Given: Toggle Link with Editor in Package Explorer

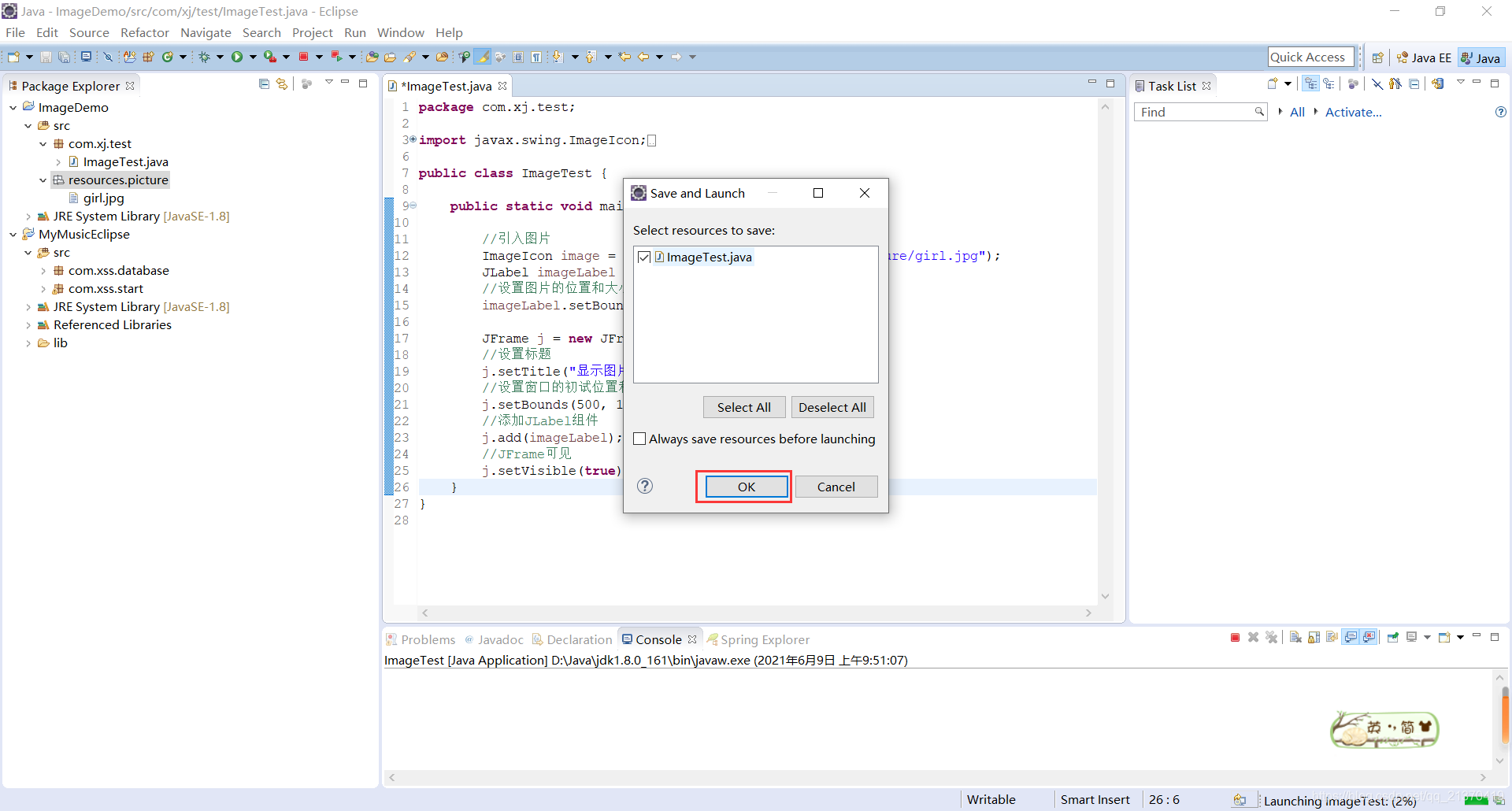Looking at the screenshot, I should 282,84.
